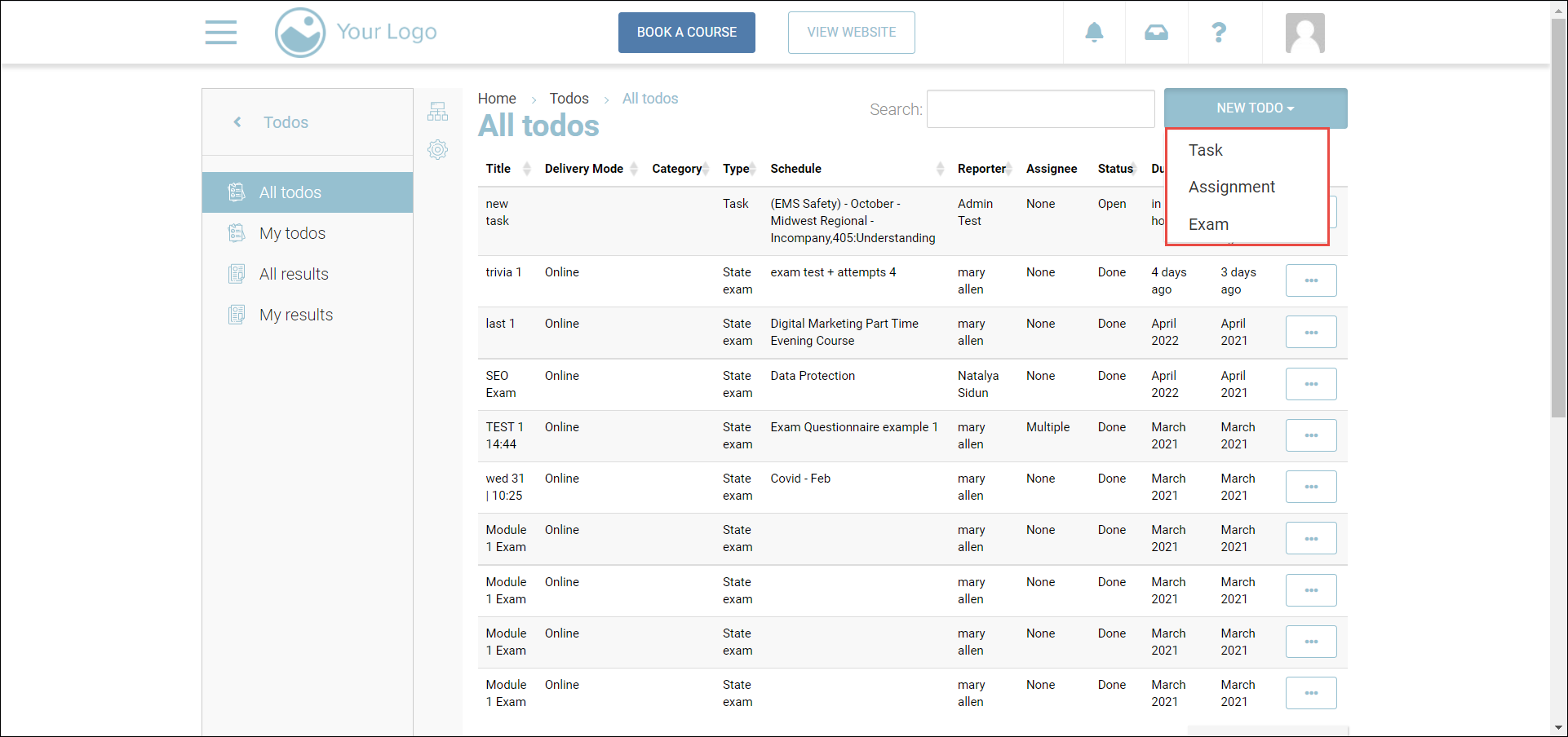Click the VIEW WEBSITE button
The width and height of the screenshot is (1568, 737).
coord(851,33)
